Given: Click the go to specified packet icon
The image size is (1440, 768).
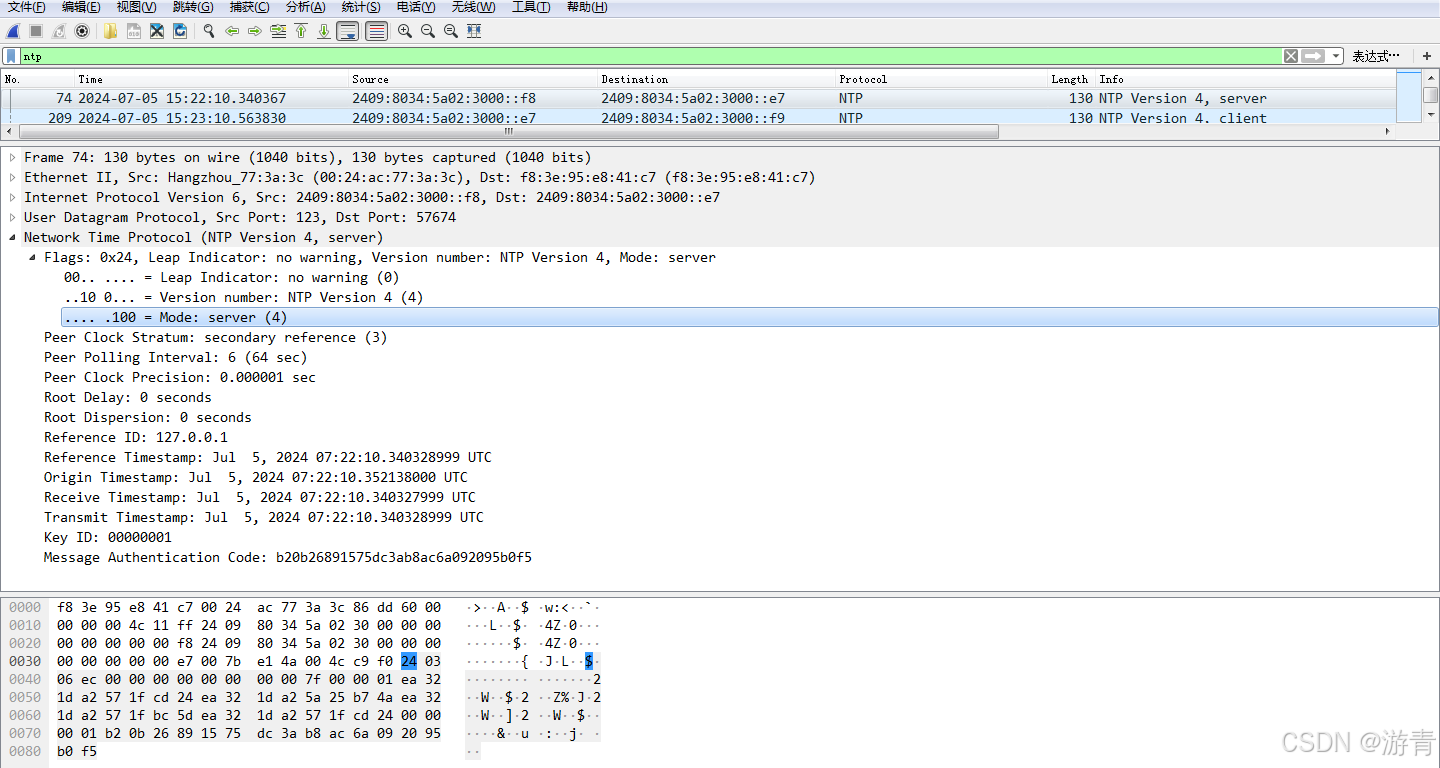Looking at the screenshot, I should click(x=278, y=31).
